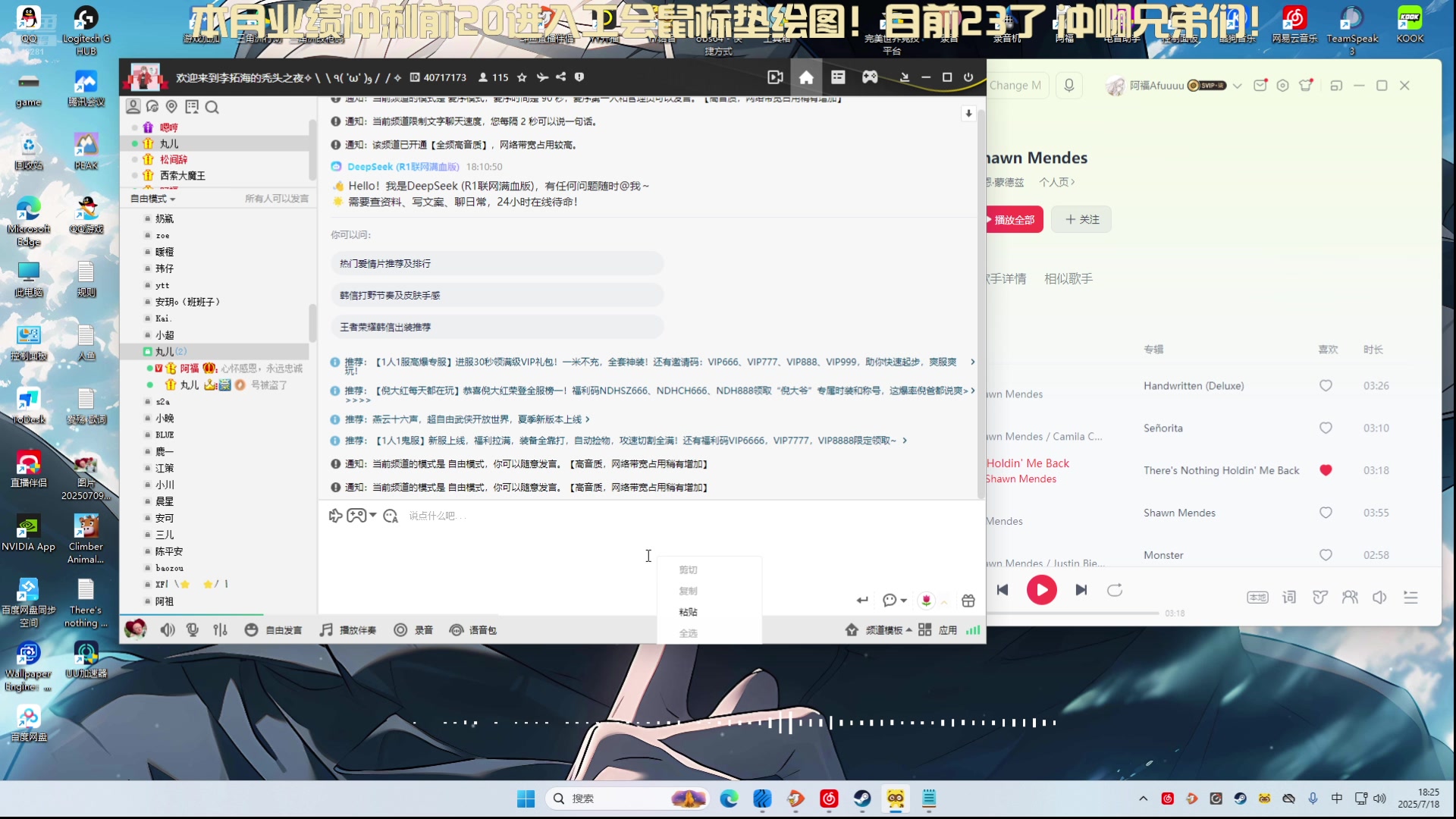
Task: Toggle the NetEase Music player volume icon
Action: click(x=1379, y=598)
